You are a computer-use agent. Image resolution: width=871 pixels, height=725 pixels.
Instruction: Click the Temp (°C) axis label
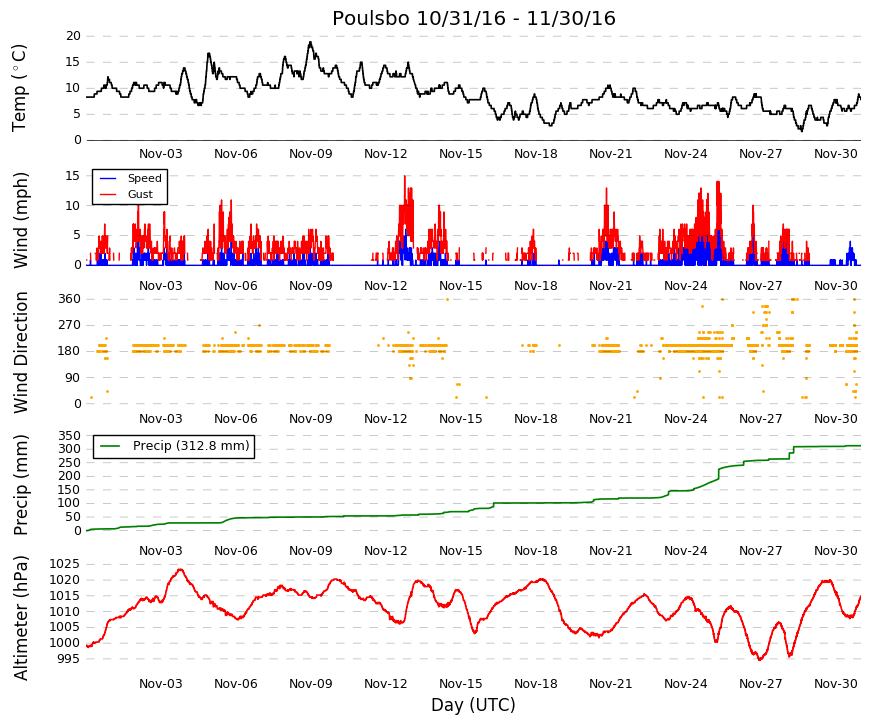pos(19,88)
